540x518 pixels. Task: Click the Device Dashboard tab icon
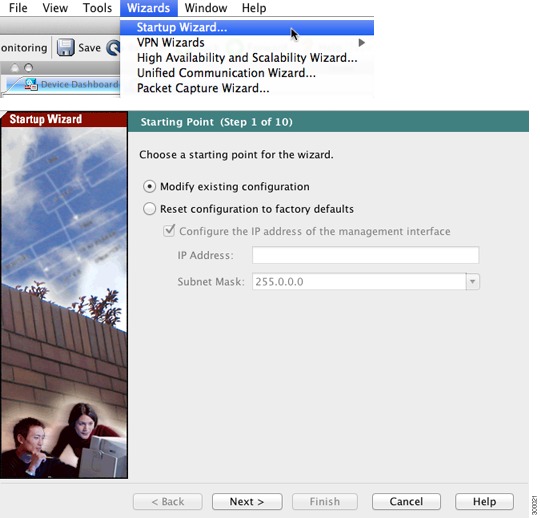click(x=31, y=84)
